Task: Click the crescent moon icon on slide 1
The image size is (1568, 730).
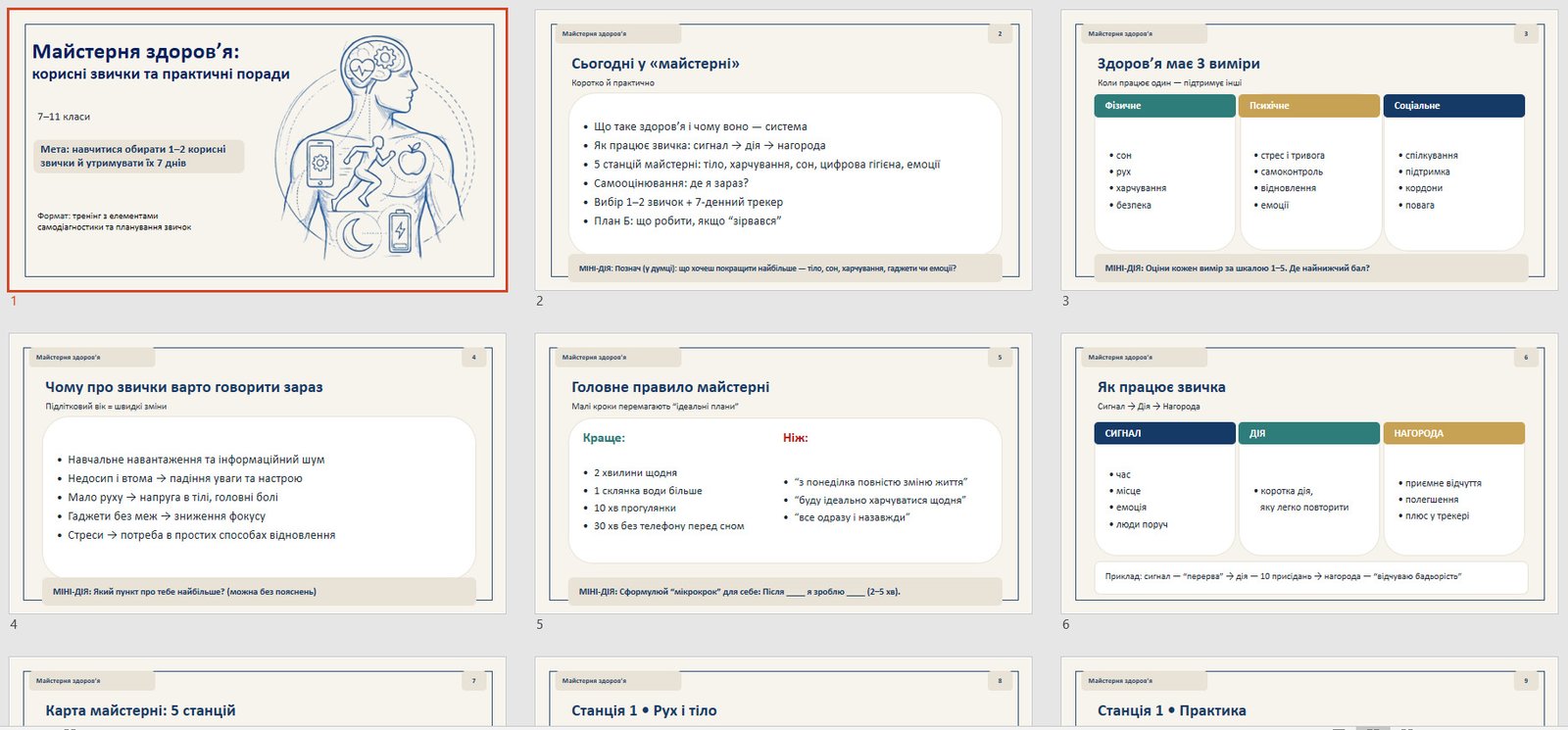Action: 357,234
